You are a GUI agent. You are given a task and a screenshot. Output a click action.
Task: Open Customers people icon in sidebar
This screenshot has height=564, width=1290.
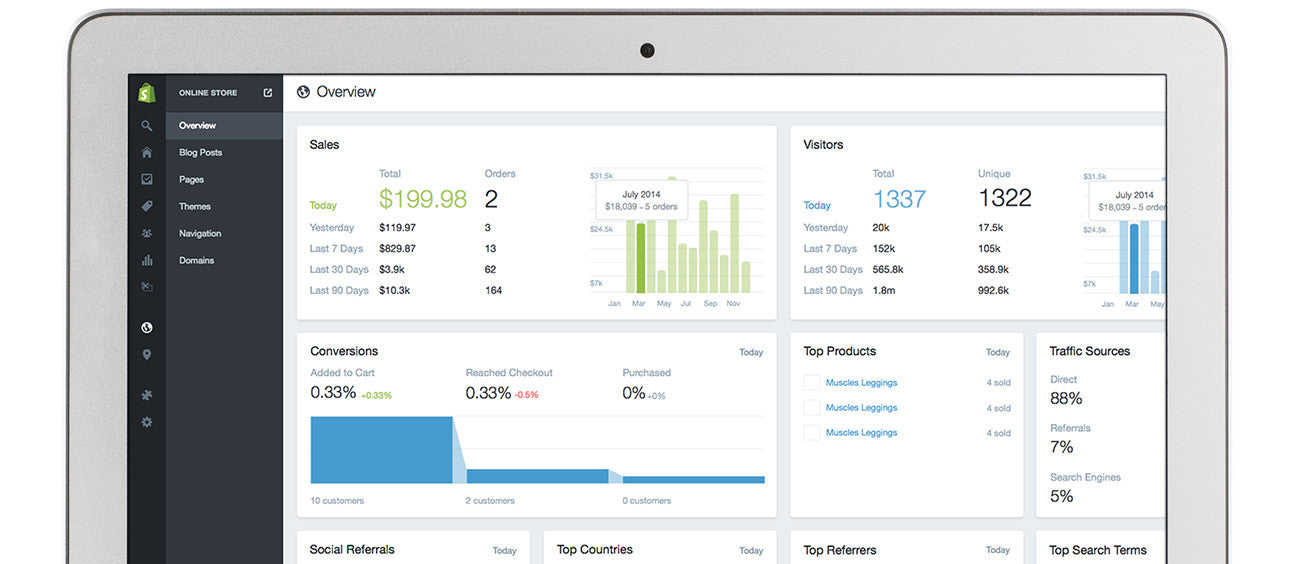(x=147, y=233)
